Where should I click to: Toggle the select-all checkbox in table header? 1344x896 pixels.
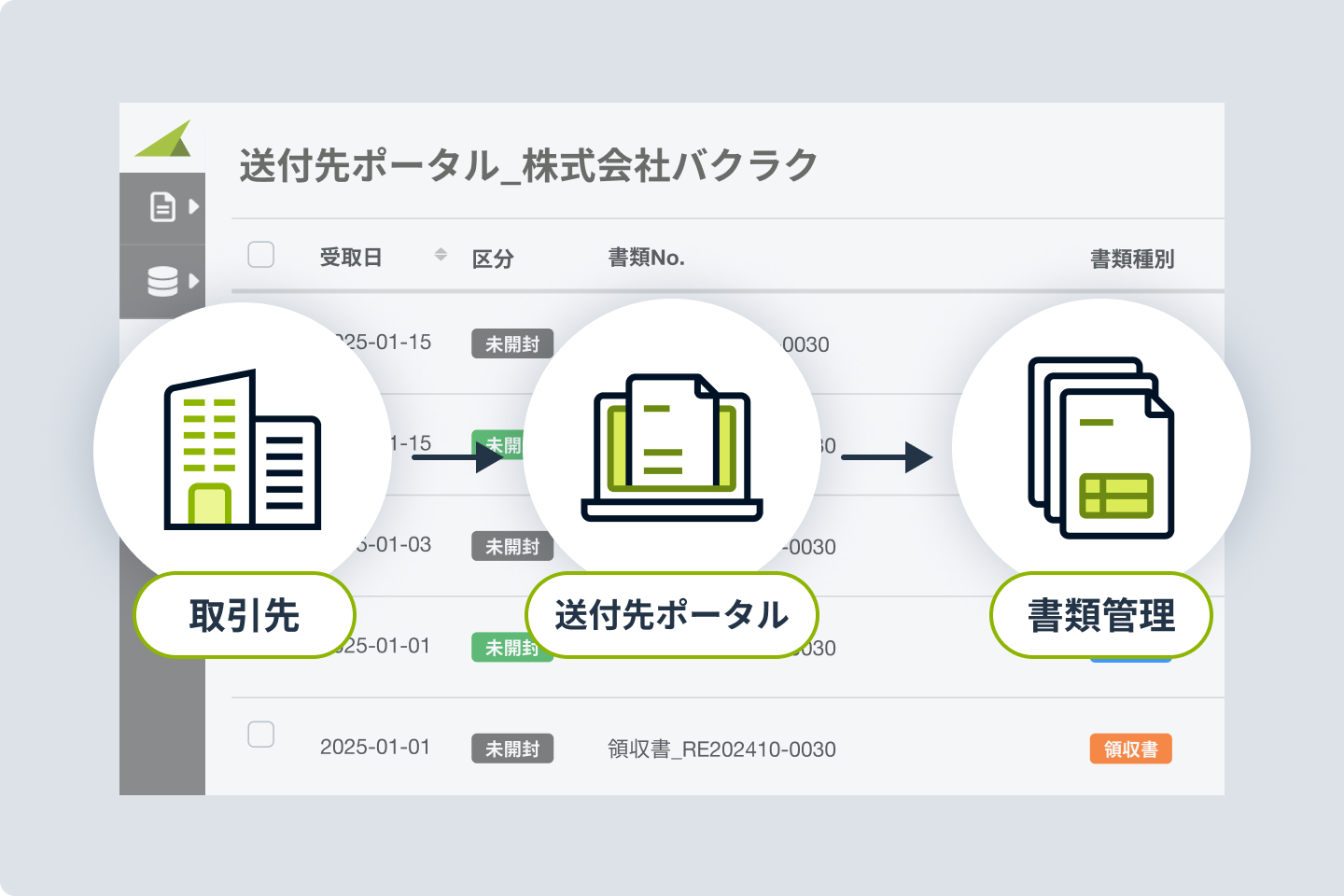[x=260, y=254]
